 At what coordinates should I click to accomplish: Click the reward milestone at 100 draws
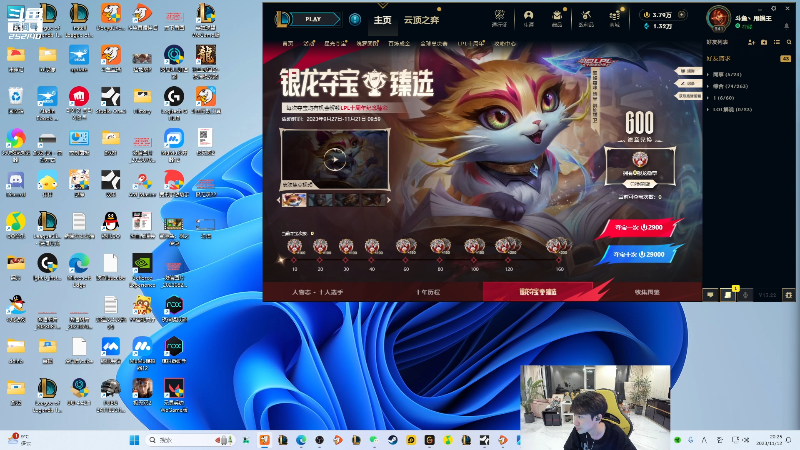click(x=474, y=247)
